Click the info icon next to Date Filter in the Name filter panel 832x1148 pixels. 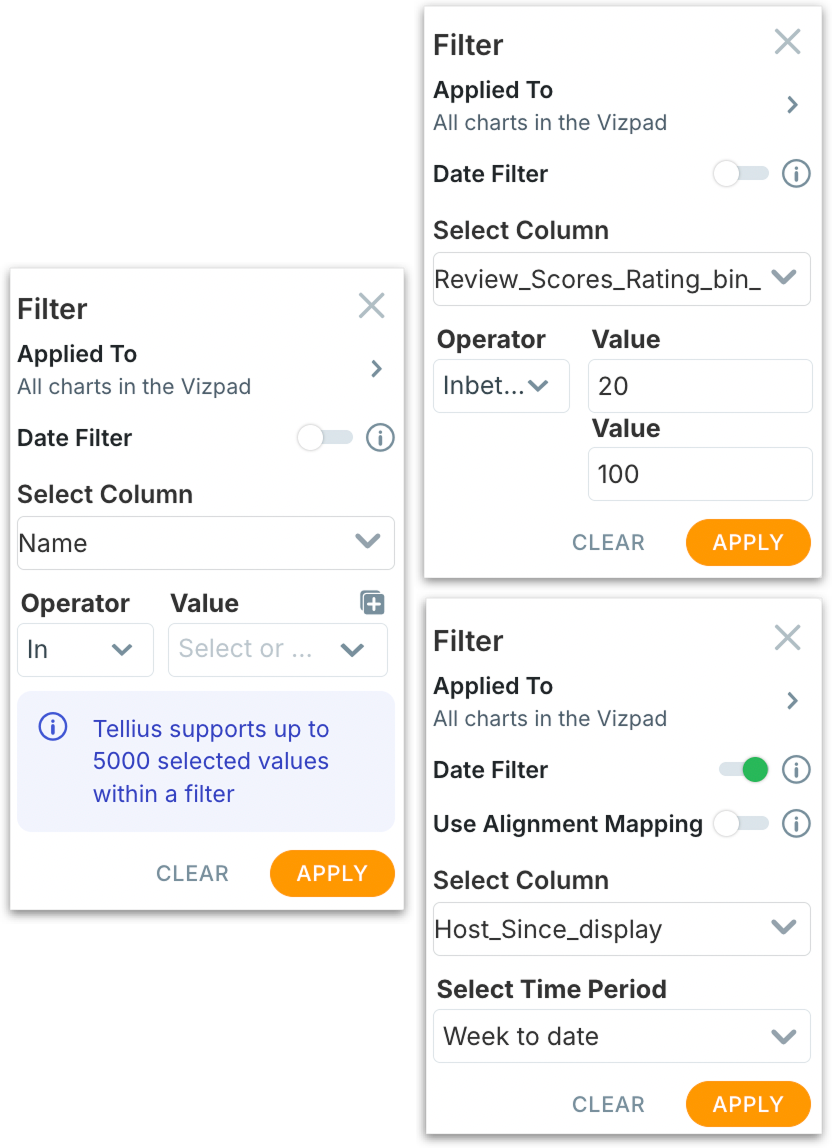coord(380,438)
